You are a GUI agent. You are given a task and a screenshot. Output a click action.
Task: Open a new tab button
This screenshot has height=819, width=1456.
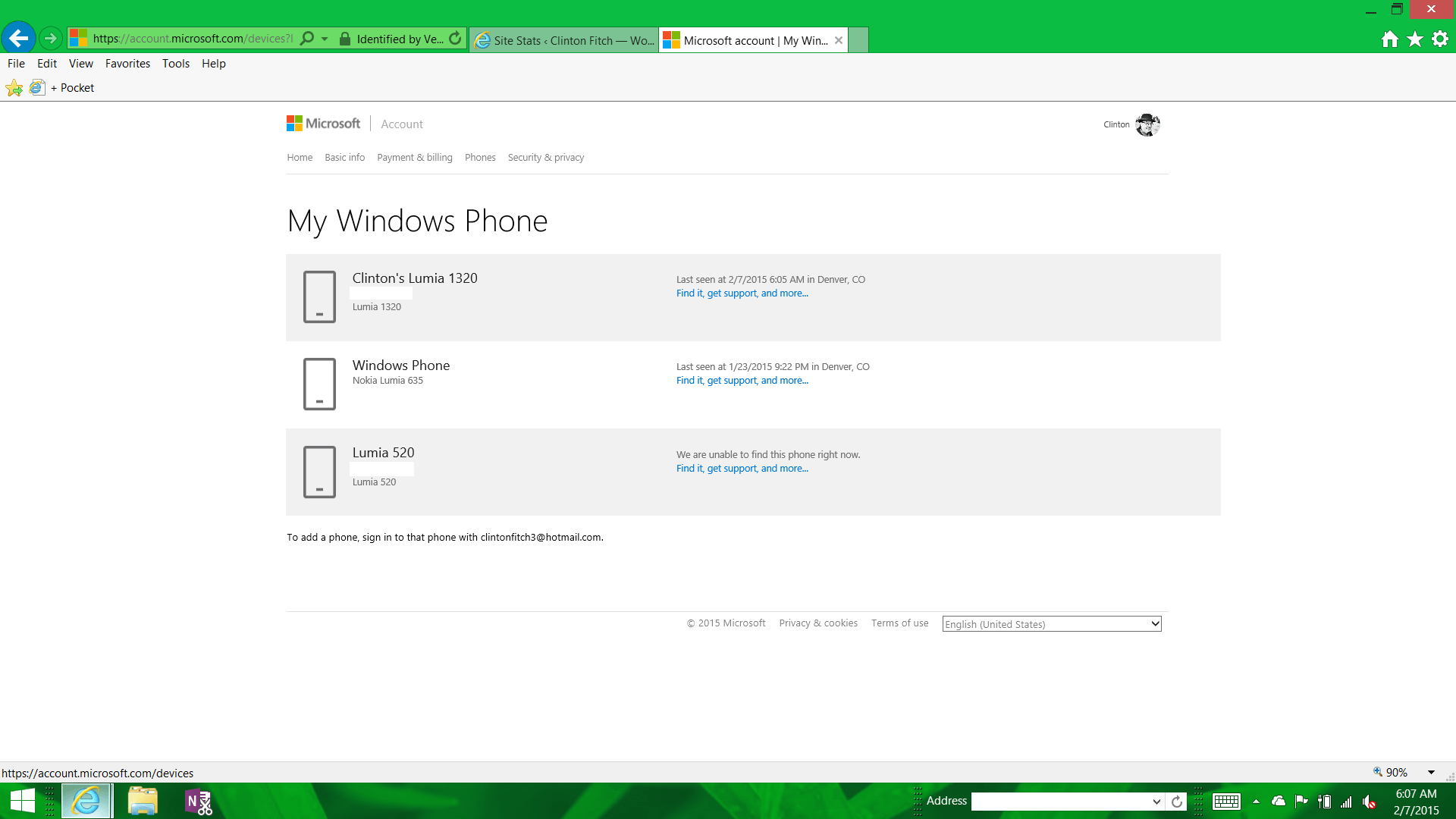[x=858, y=40]
